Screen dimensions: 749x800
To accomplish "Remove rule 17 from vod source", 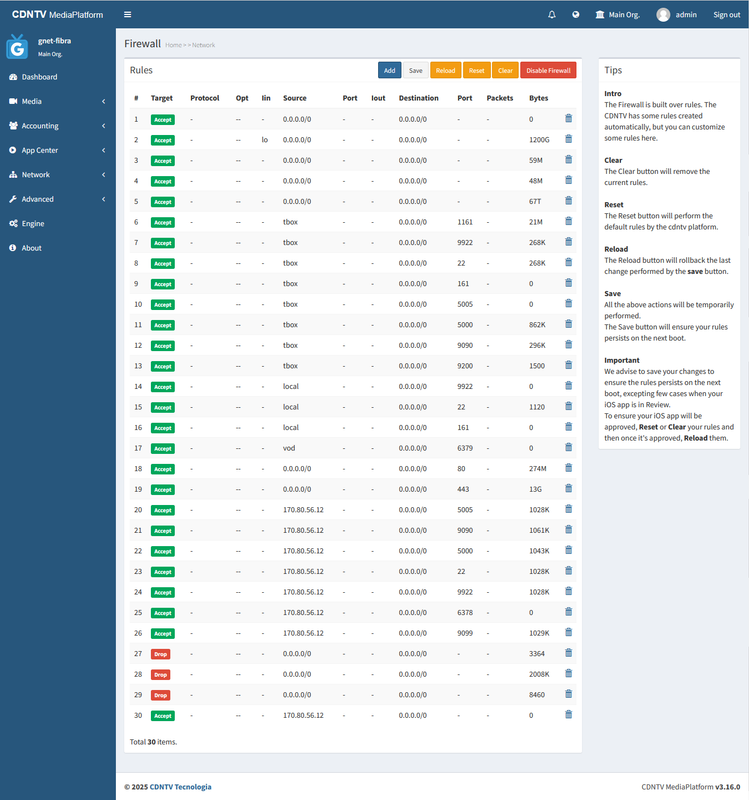I will pyautogui.click(x=568, y=447).
